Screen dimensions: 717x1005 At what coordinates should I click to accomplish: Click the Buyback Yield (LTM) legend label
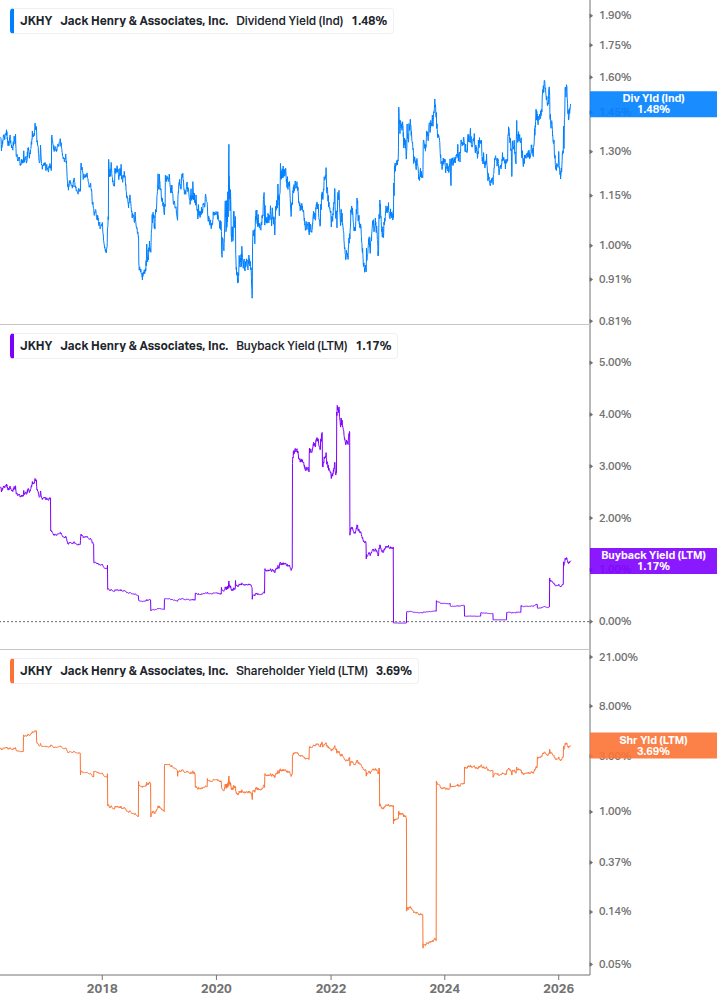(x=292, y=346)
